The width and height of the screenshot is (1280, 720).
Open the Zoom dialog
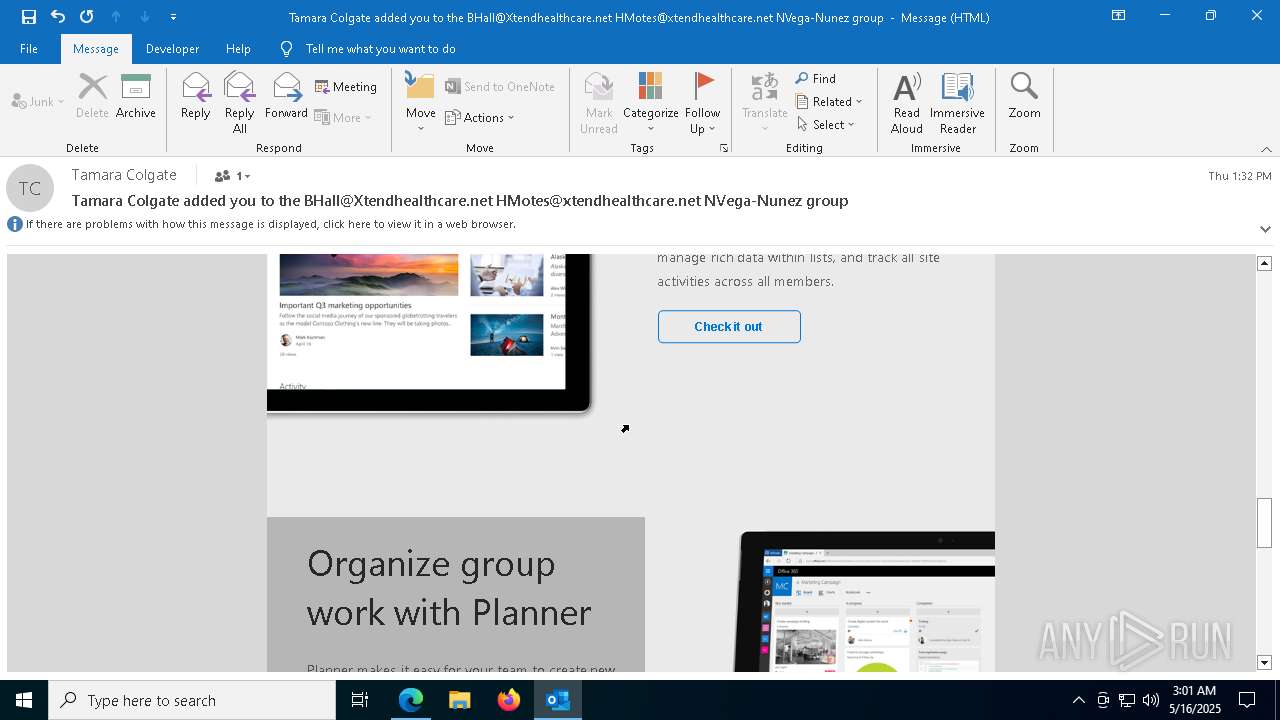coord(1025,97)
